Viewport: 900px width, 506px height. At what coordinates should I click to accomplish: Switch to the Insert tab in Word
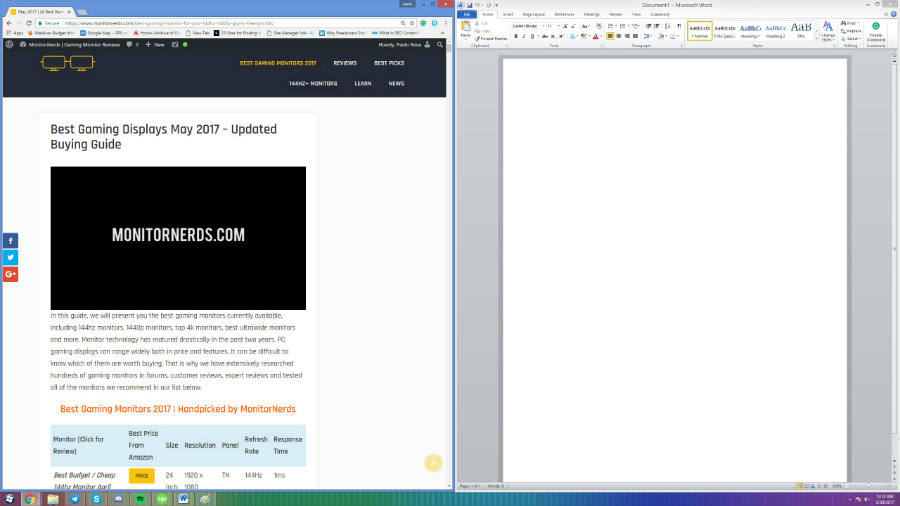508,14
